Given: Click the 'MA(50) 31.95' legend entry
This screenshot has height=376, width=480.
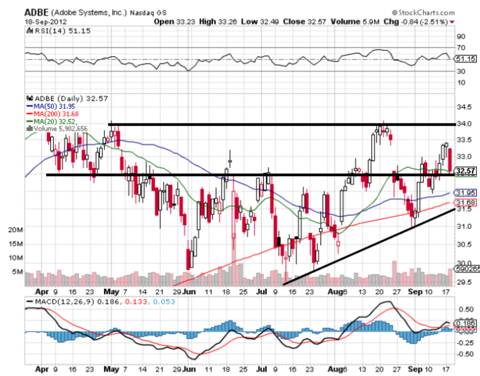Looking at the screenshot, I should tap(54, 107).
